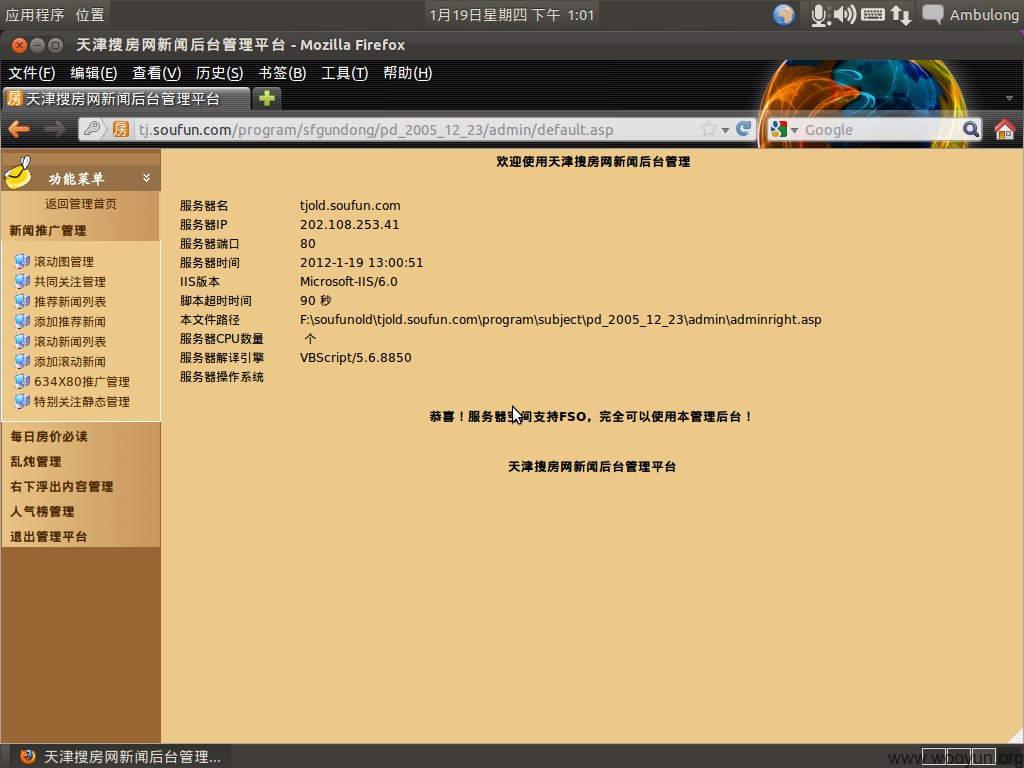Screen dimensions: 1024x768
Task: Bookmark page with the star icon
Action: pyautogui.click(x=709, y=129)
